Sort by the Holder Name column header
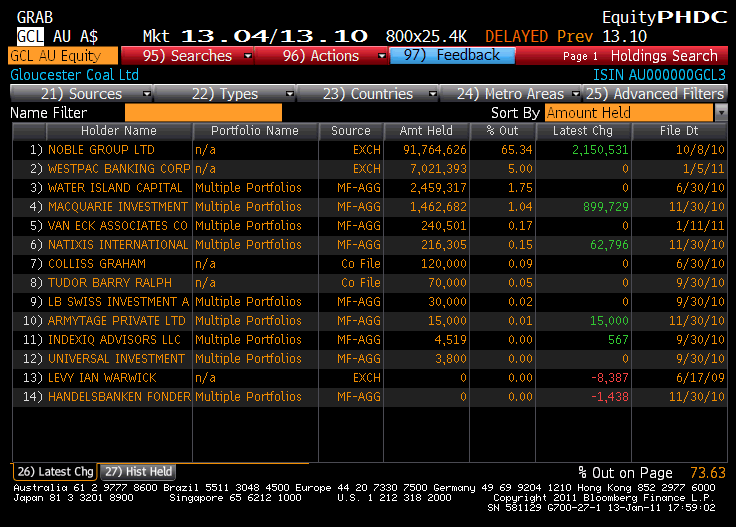The image size is (736, 527). (x=119, y=131)
